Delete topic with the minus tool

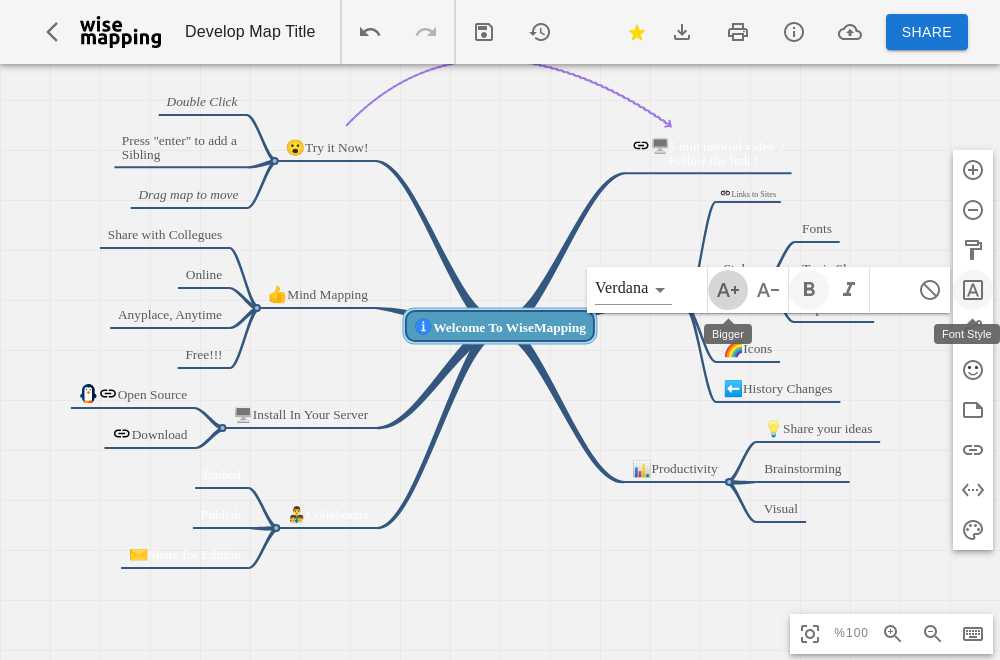point(973,210)
